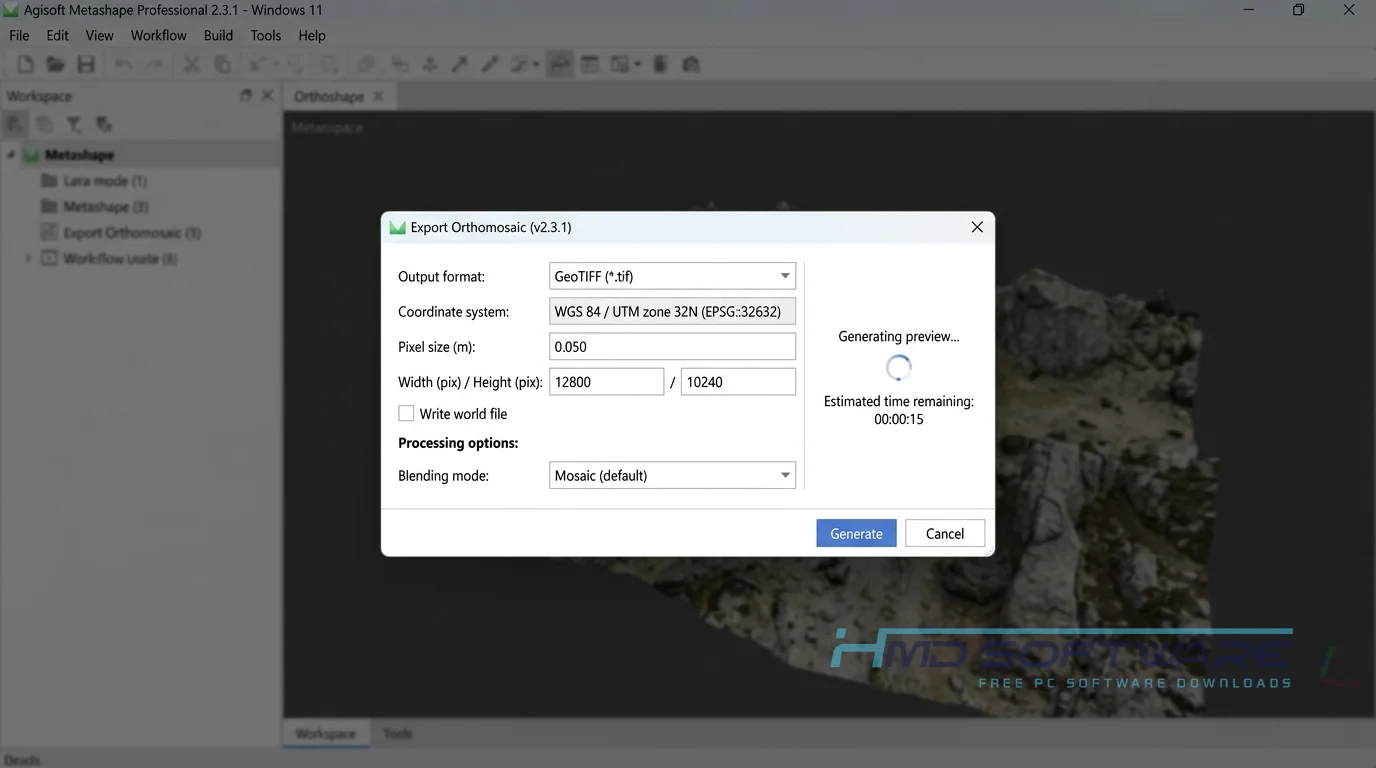
Task: Expand the Workflow tree node
Action: [28, 258]
